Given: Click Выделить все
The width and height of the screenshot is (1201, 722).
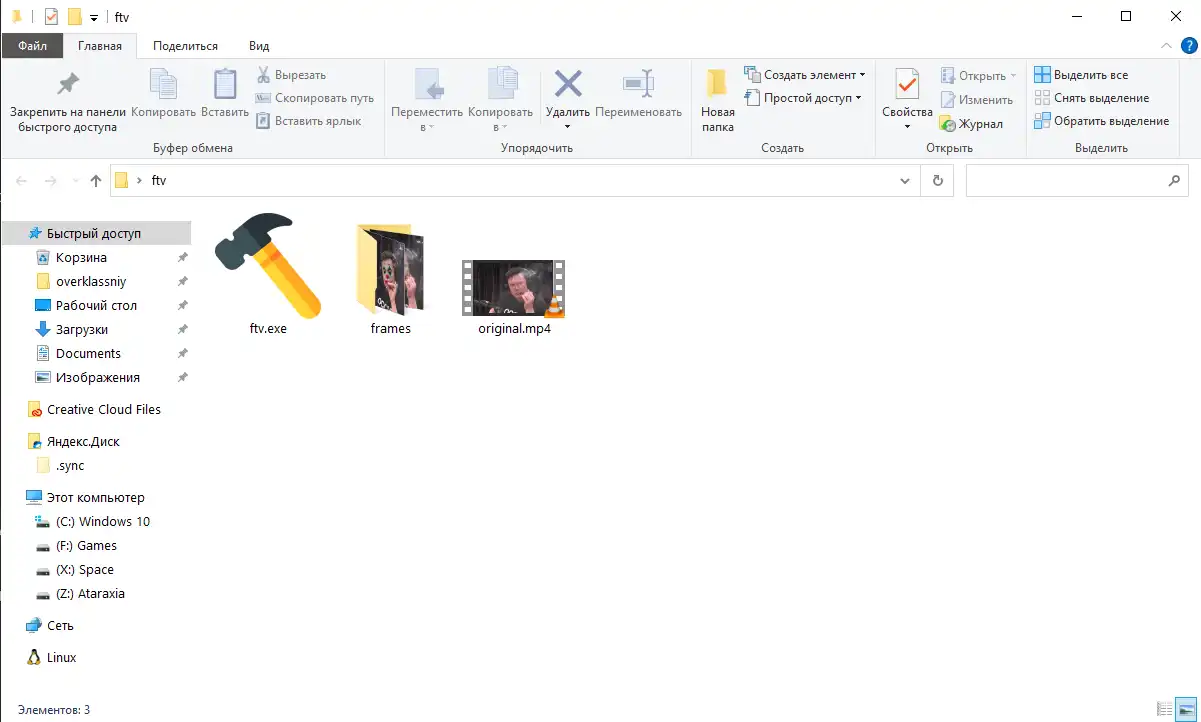Looking at the screenshot, I should 1081,75.
